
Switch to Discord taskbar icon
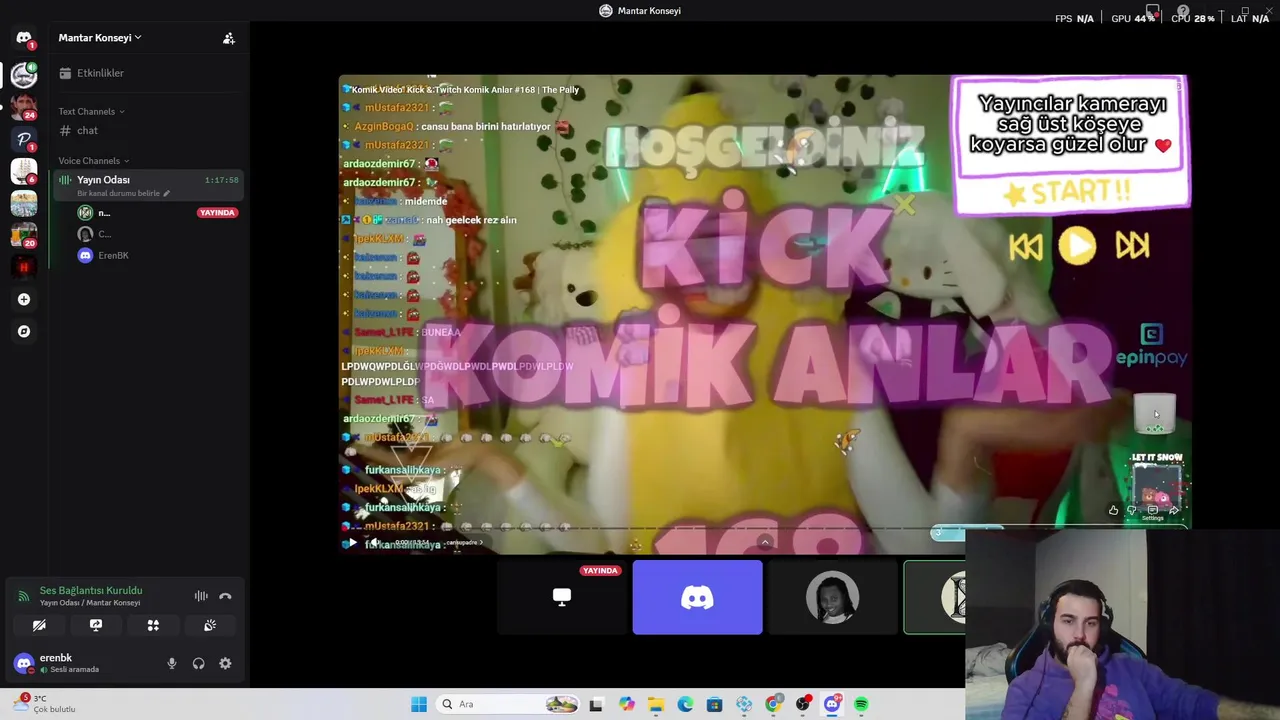pos(832,704)
